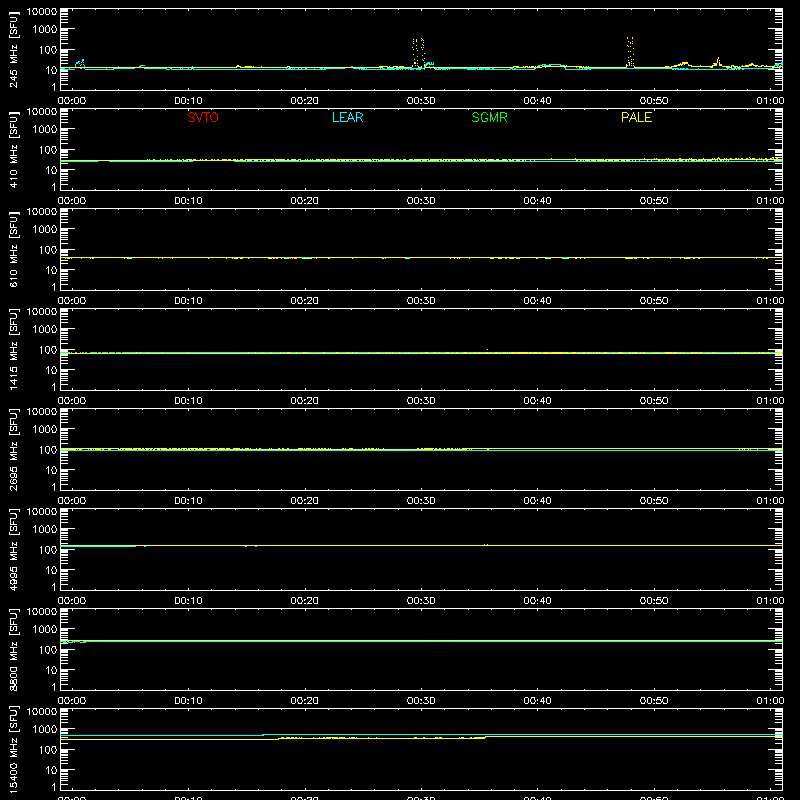800x800 pixels.
Task: Click 01:00 time label under 4995 MHz panel
Action: tap(770, 601)
